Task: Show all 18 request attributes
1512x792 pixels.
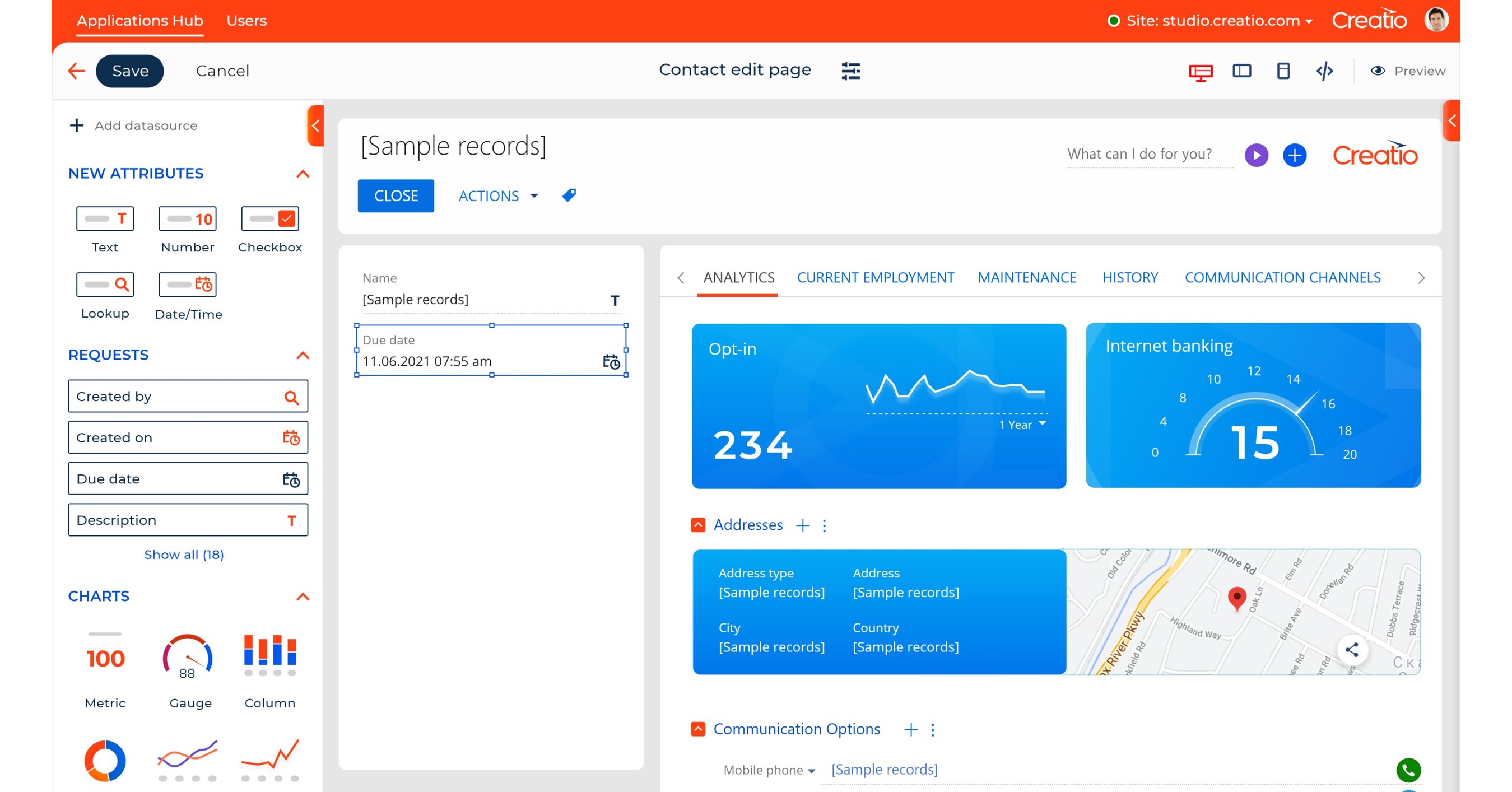Action: (x=184, y=555)
